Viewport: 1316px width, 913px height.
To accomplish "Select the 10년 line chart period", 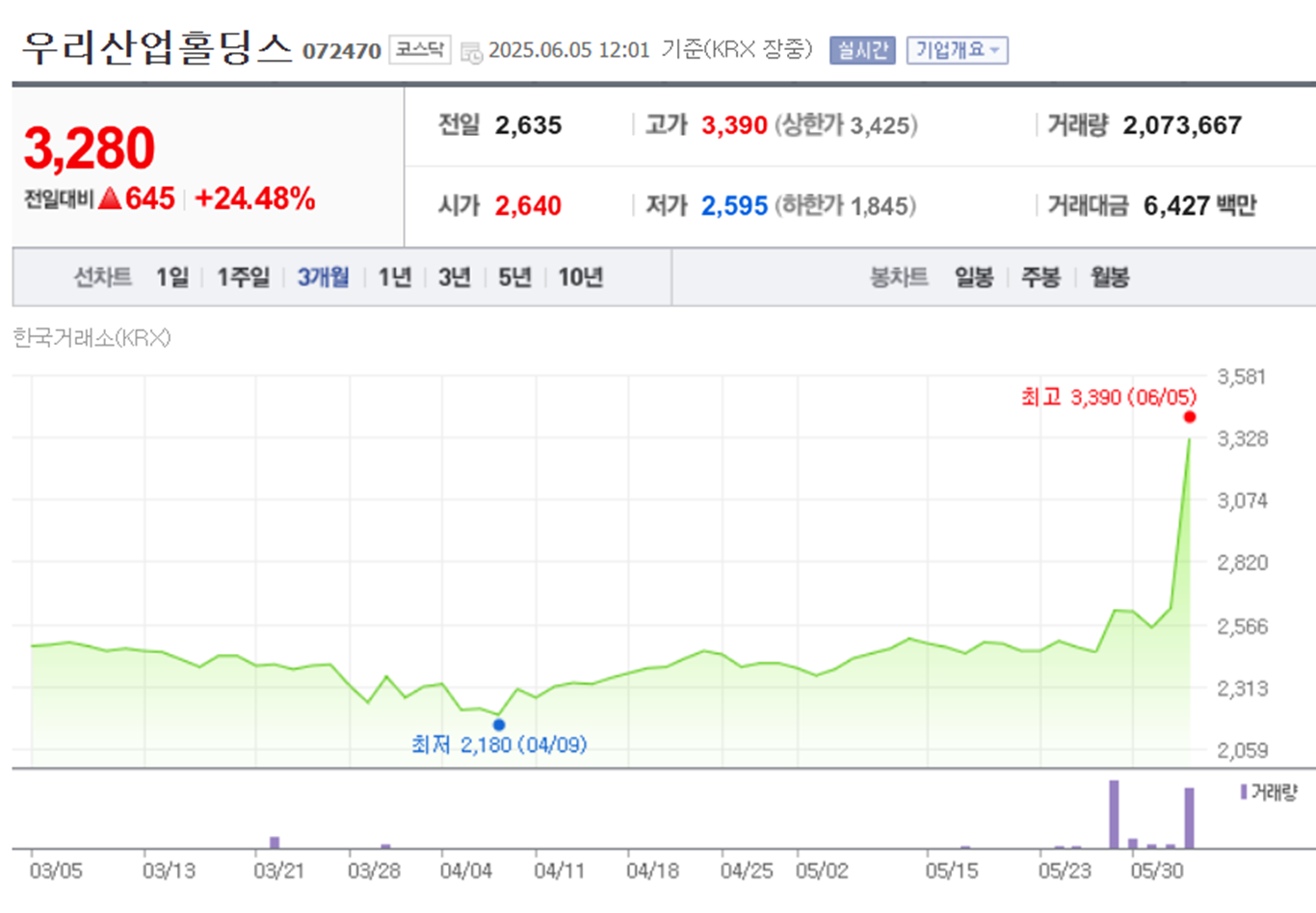I will 580,277.
